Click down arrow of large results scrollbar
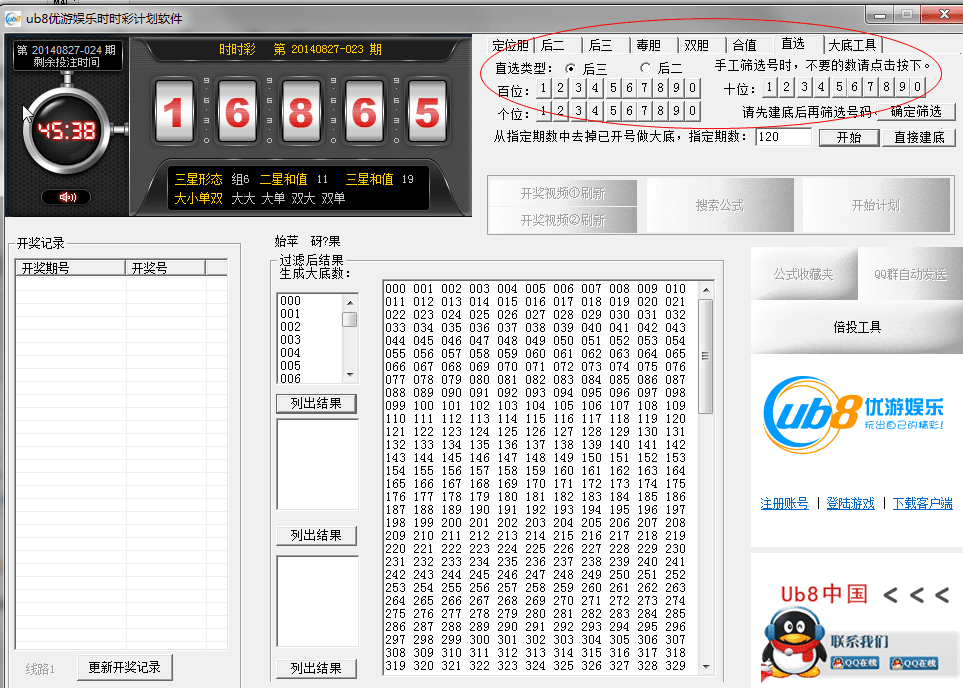Image resolution: width=963 pixels, height=688 pixels. 705,666
